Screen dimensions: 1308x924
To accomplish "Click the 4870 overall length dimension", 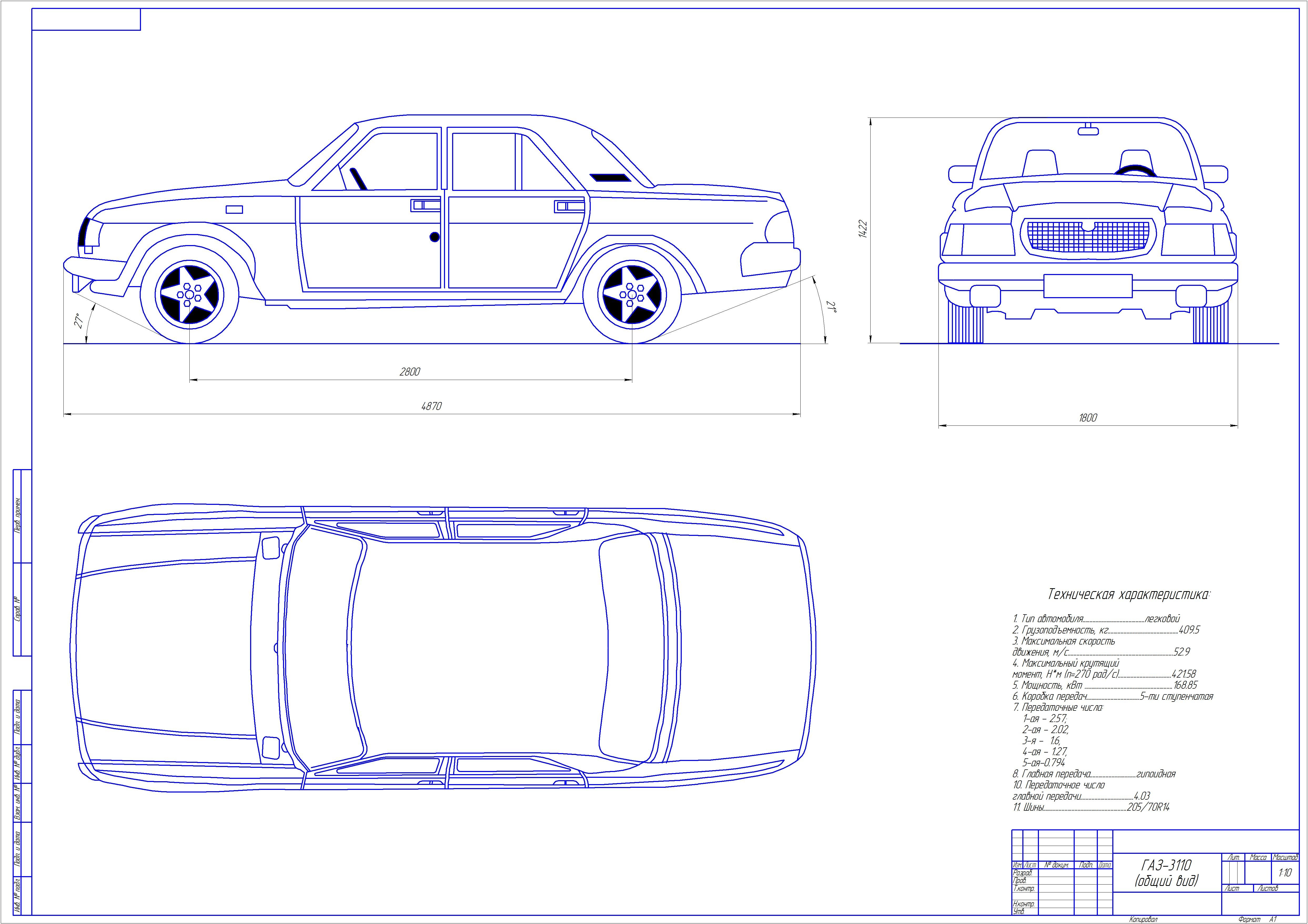I will point(431,407).
